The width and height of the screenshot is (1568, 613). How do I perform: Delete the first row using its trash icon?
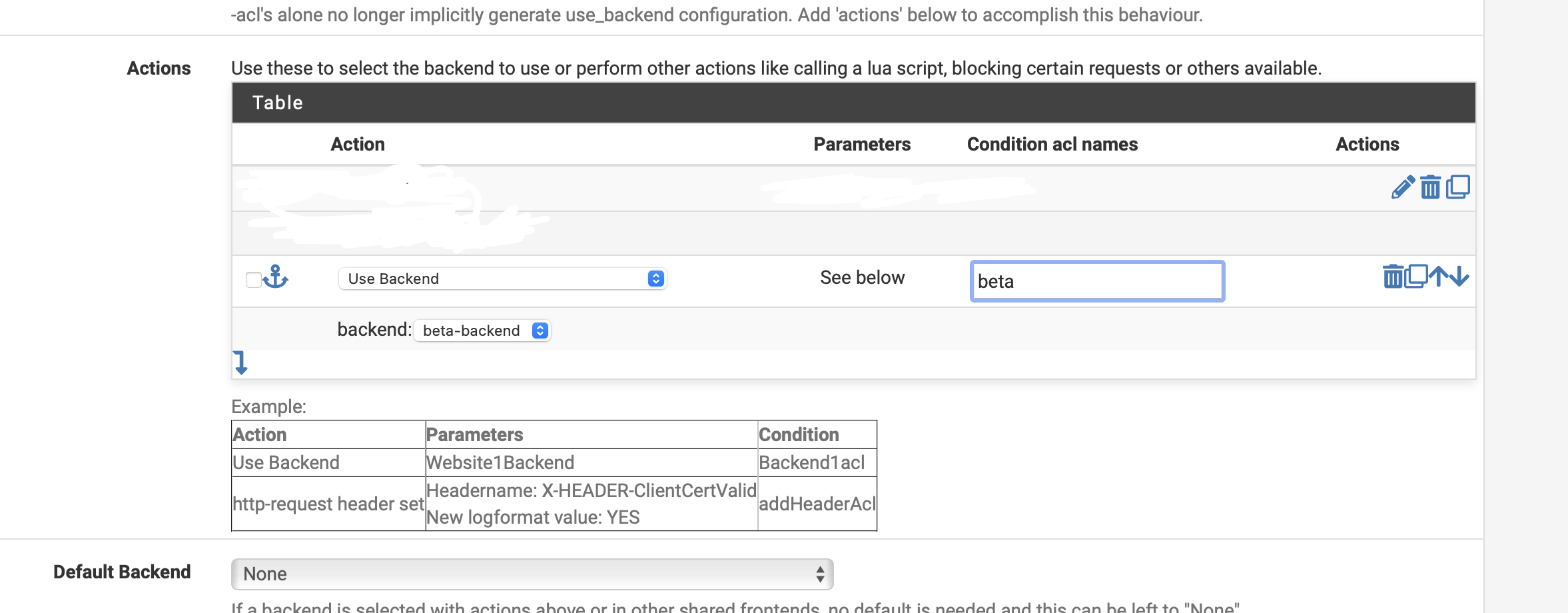click(1430, 187)
